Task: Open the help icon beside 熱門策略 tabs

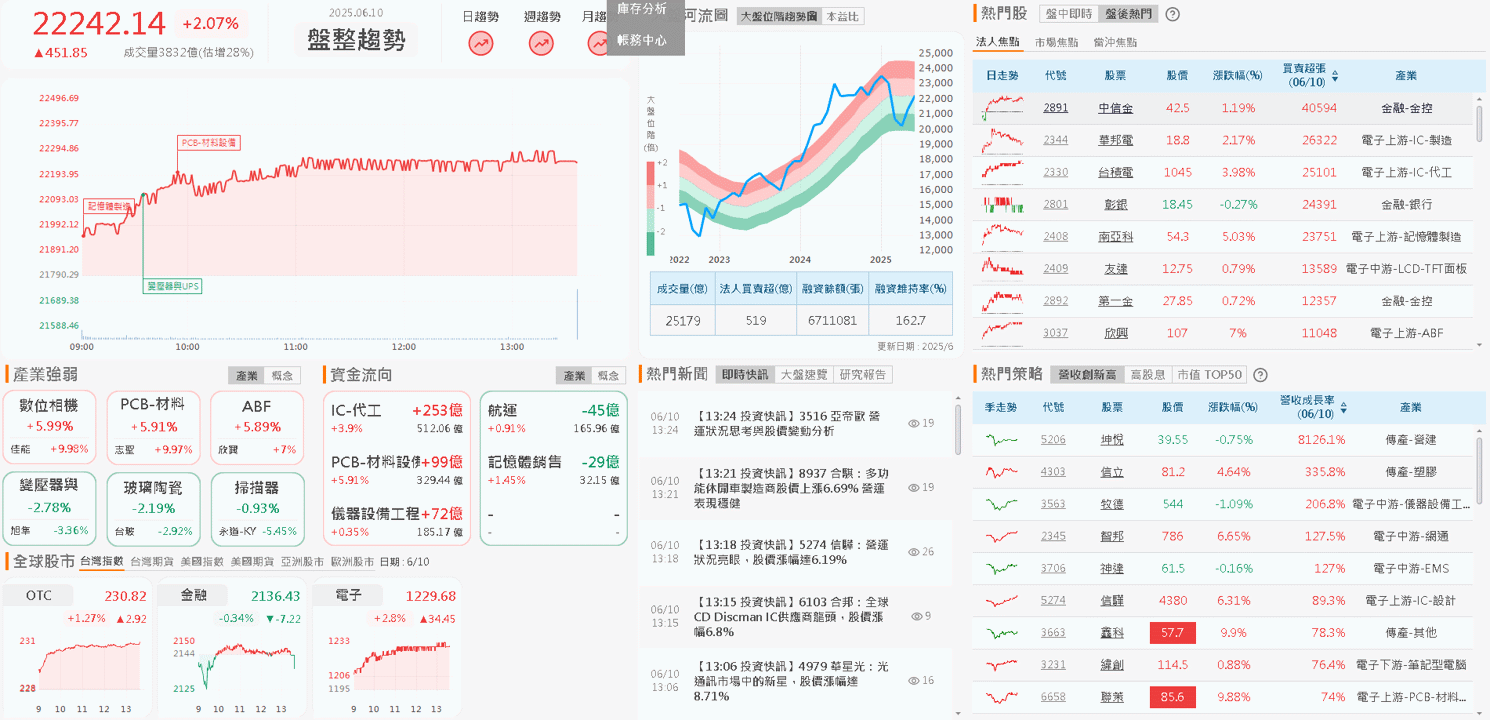Action: (x=1261, y=375)
